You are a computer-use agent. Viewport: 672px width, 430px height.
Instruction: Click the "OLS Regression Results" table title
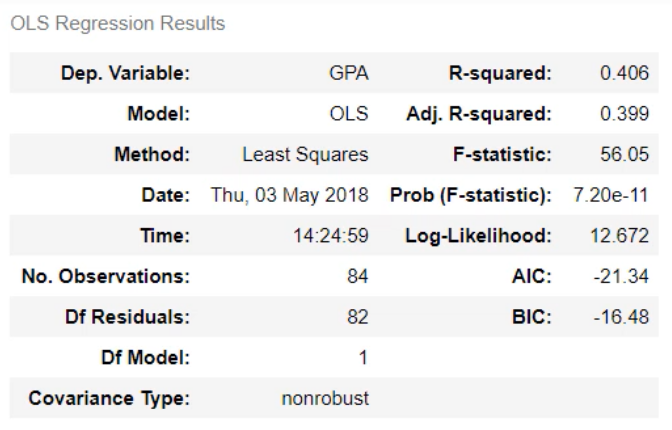click(x=118, y=24)
